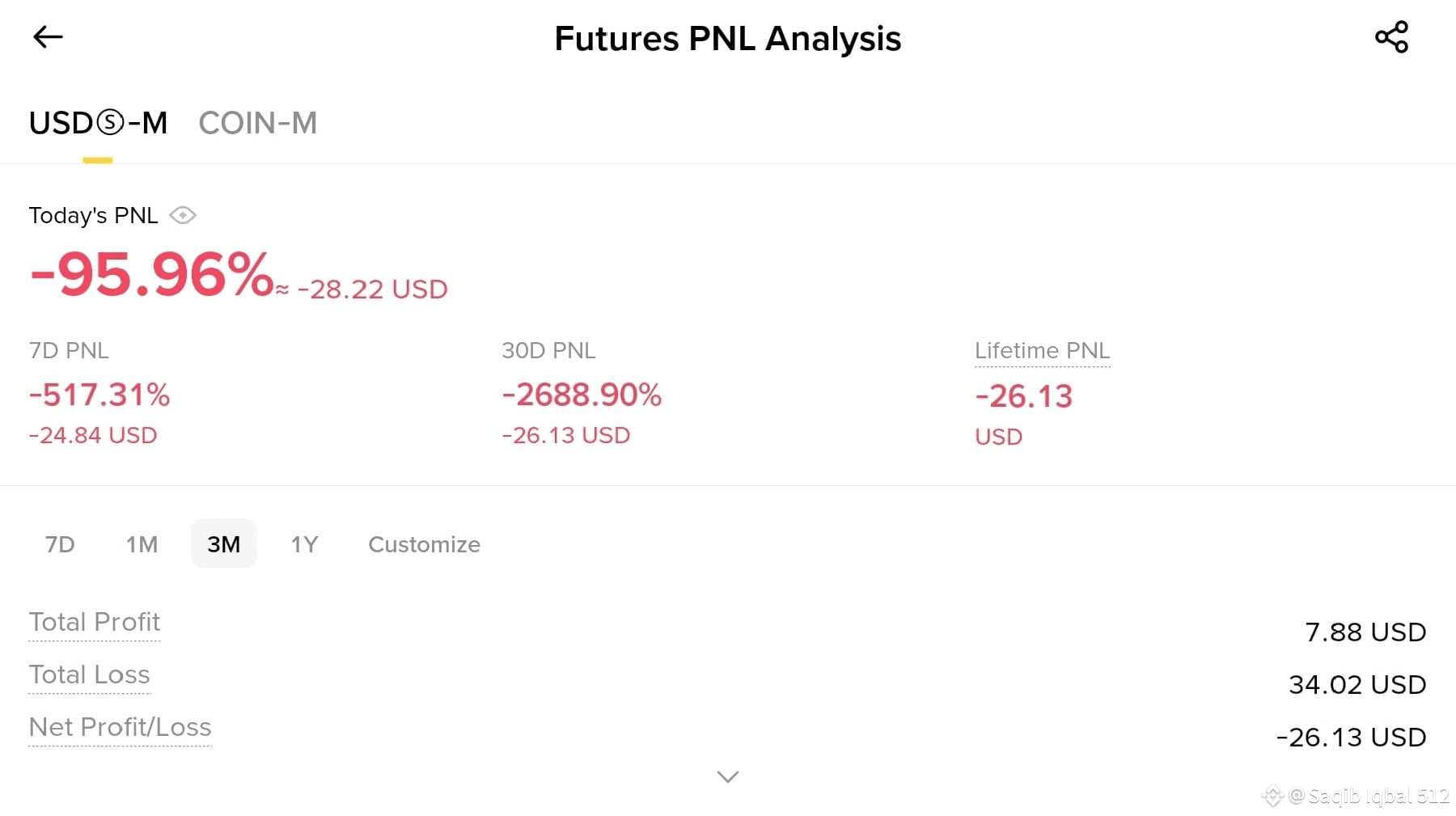The height and width of the screenshot is (816, 1456).
Task: Open the Customize date range
Action: [424, 544]
